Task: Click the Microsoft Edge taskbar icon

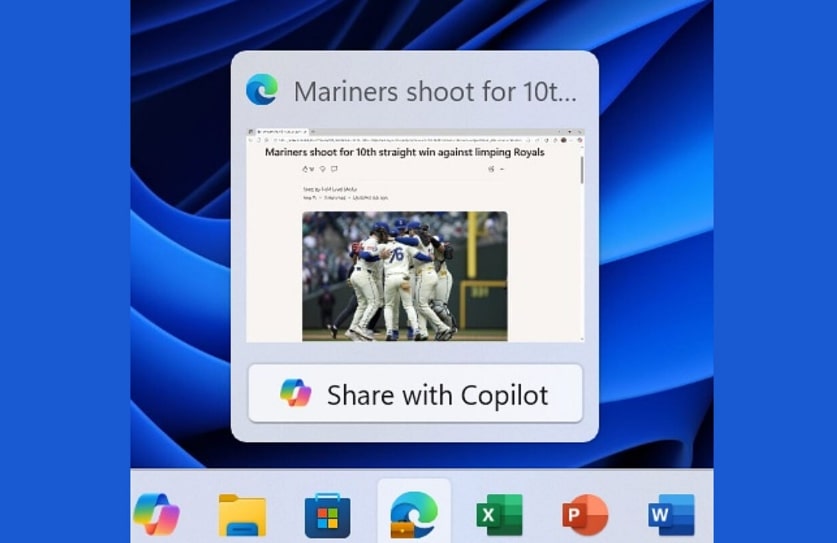Action: [x=413, y=515]
